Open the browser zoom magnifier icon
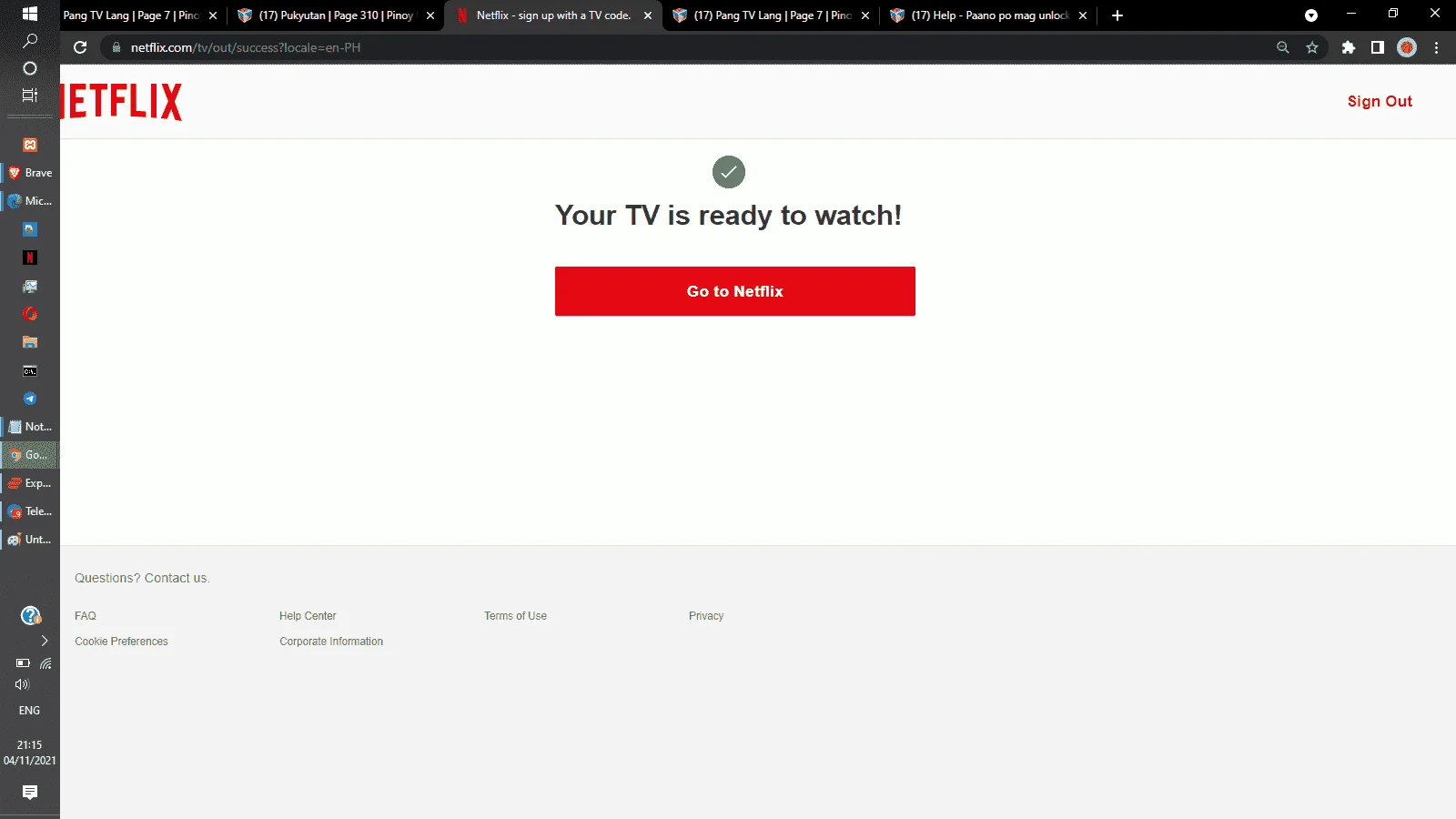The height and width of the screenshot is (819, 1456). (1283, 47)
